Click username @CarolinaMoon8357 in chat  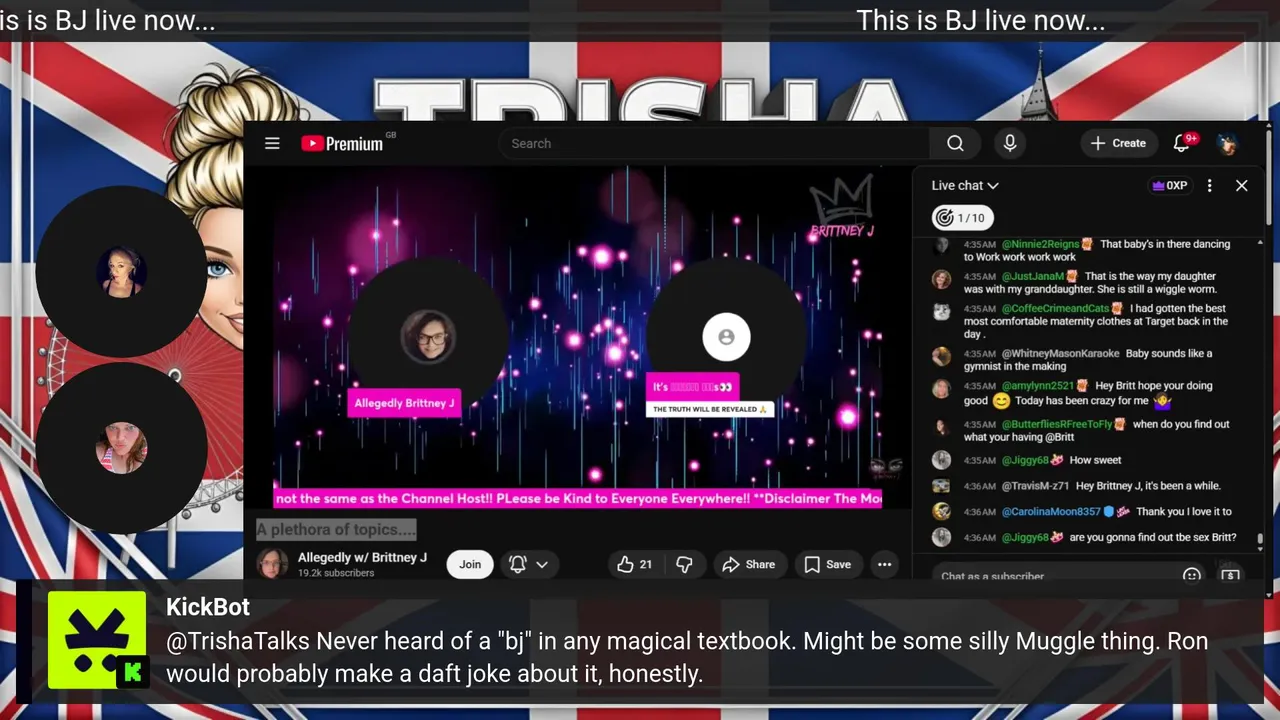pos(1050,511)
